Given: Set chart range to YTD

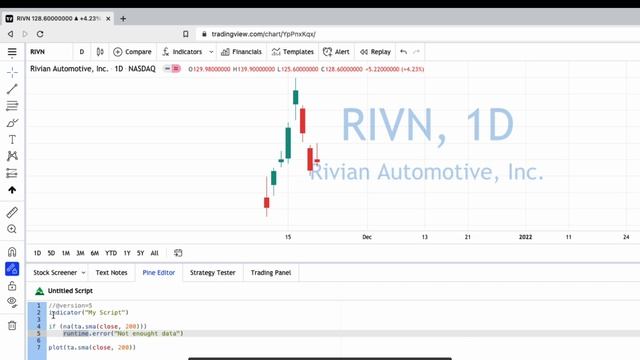Looking at the screenshot, I should click(111, 253).
